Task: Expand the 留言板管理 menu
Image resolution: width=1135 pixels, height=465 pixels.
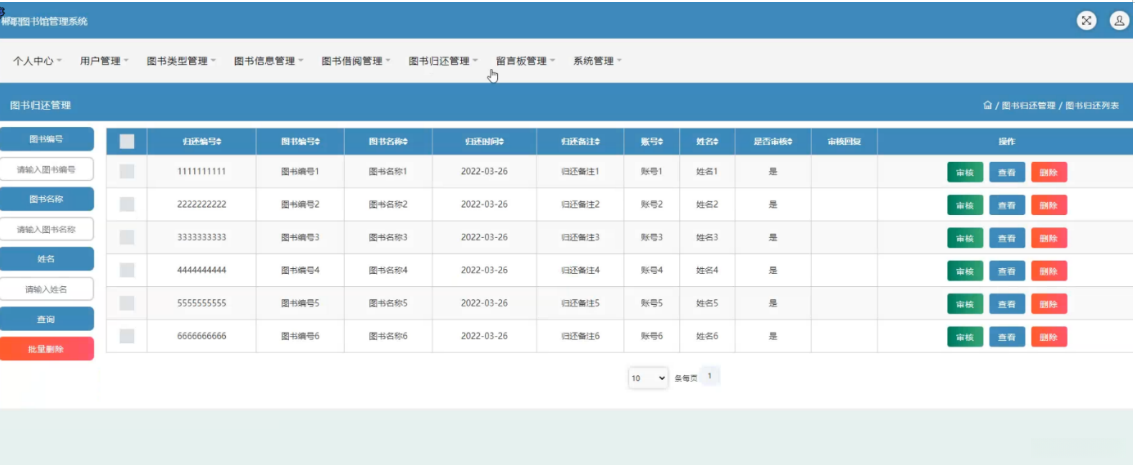Action: click(x=526, y=61)
